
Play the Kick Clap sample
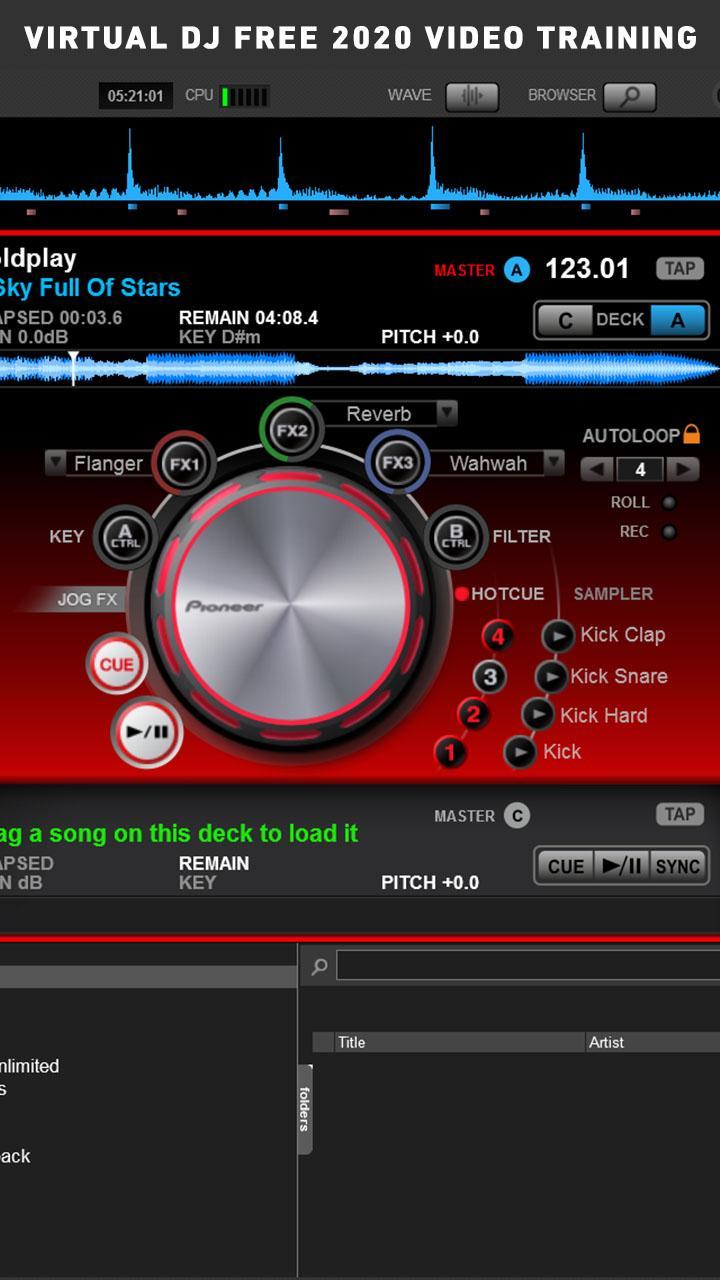coord(558,635)
